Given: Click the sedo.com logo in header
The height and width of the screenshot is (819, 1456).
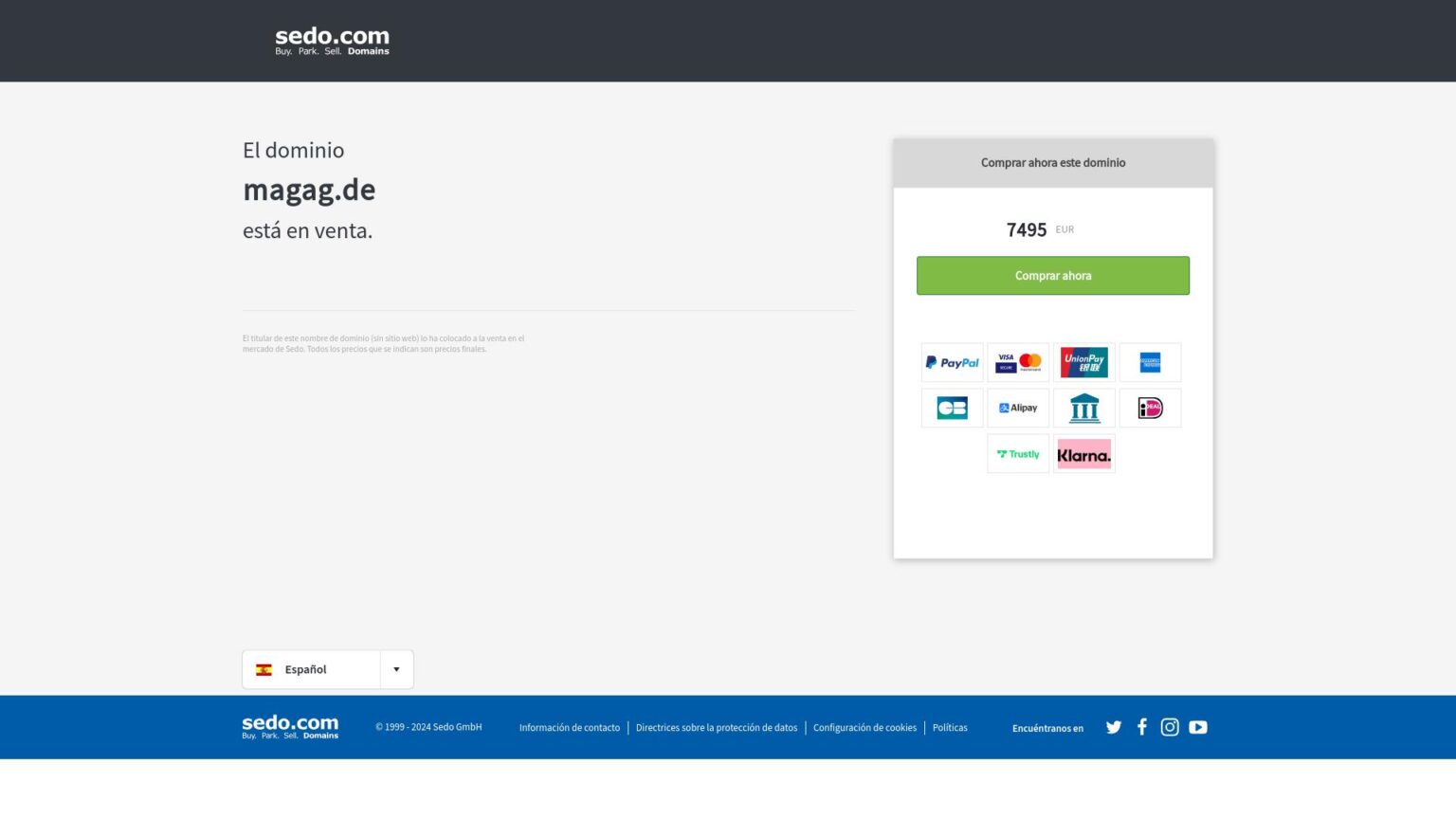Looking at the screenshot, I should pos(332,41).
